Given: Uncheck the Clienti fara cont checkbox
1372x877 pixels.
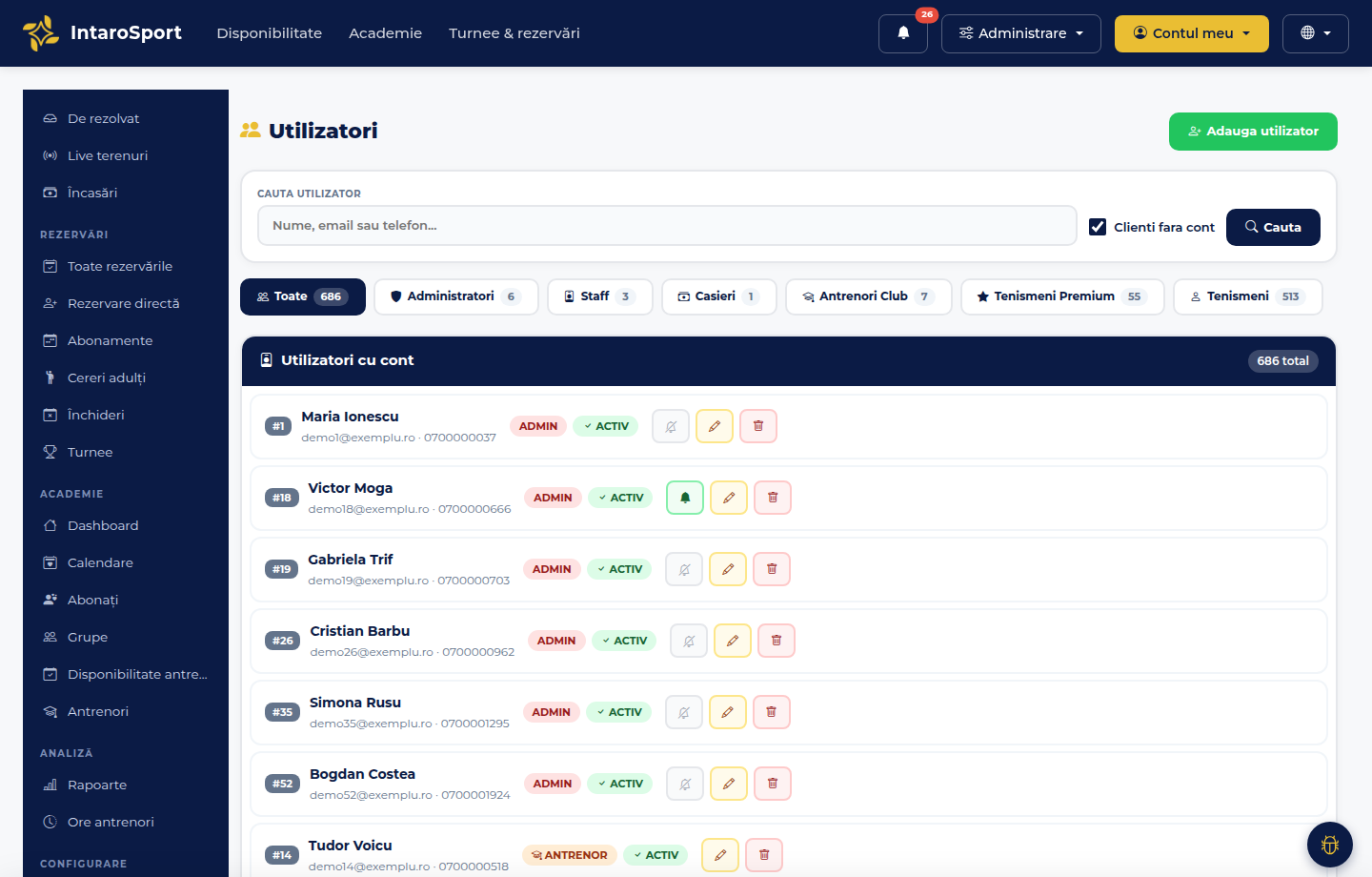Looking at the screenshot, I should 1098,227.
